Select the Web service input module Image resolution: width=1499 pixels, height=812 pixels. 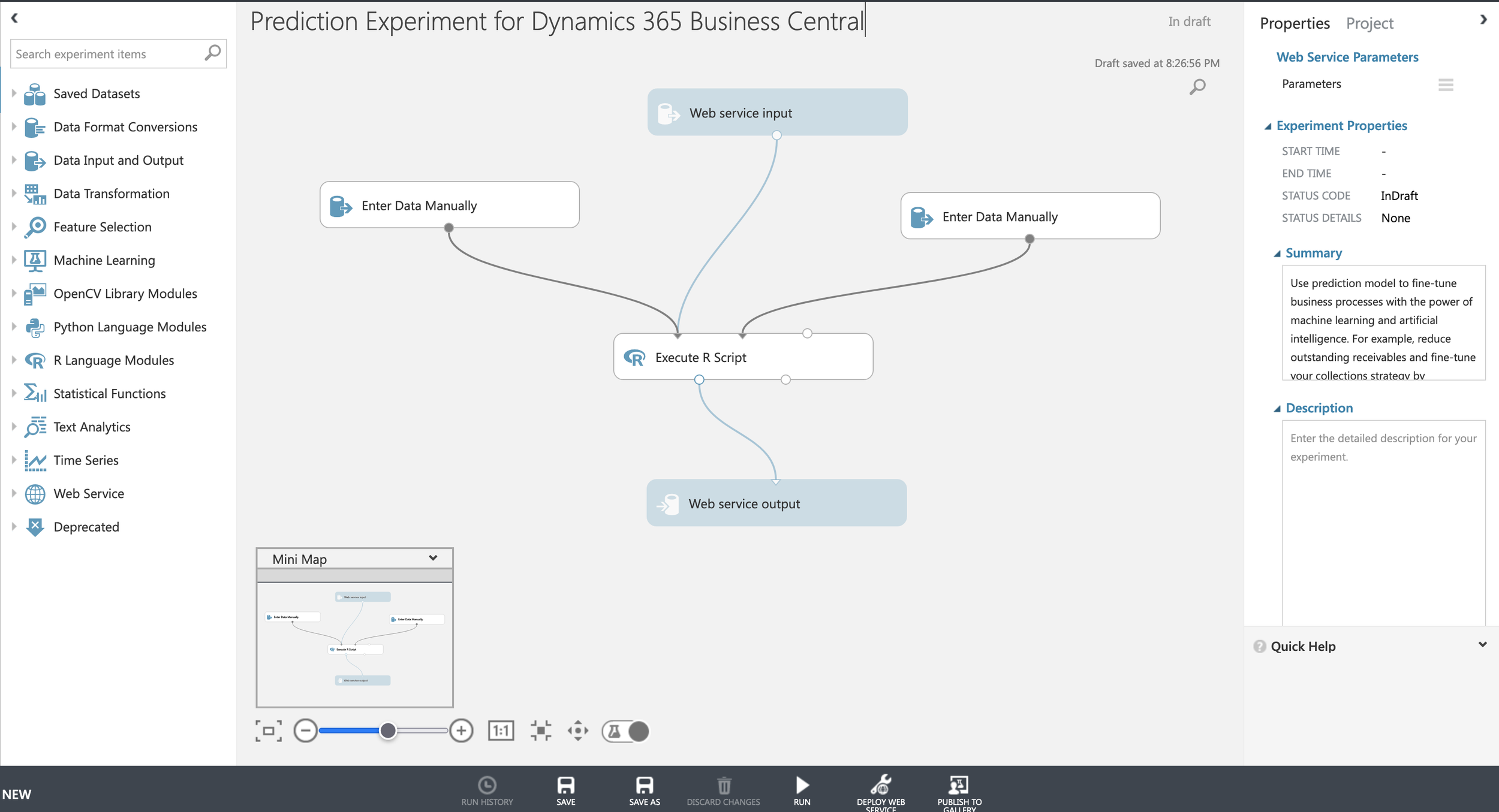777,112
